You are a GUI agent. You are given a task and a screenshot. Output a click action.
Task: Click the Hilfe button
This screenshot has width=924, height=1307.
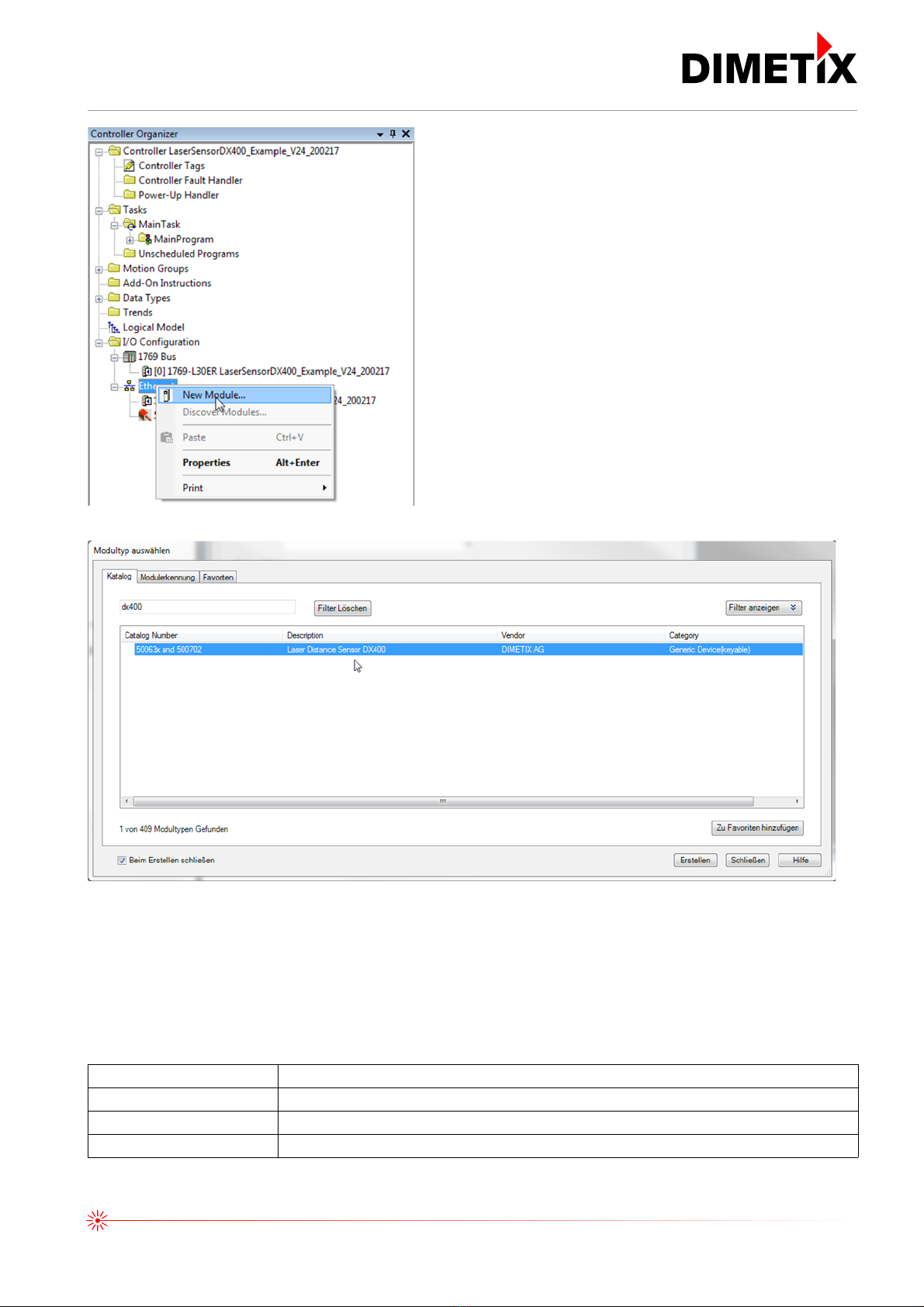800,860
